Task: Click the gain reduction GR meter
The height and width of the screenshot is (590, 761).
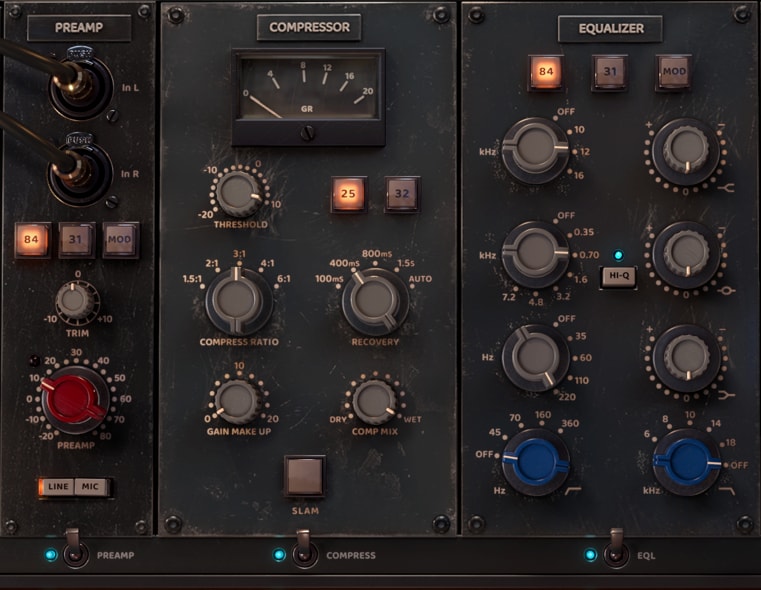Action: coord(308,86)
